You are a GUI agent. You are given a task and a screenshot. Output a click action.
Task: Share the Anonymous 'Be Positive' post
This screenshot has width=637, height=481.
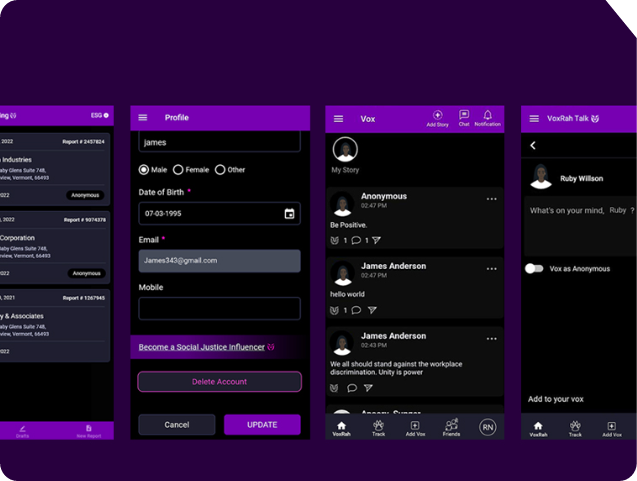click(376, 240)
